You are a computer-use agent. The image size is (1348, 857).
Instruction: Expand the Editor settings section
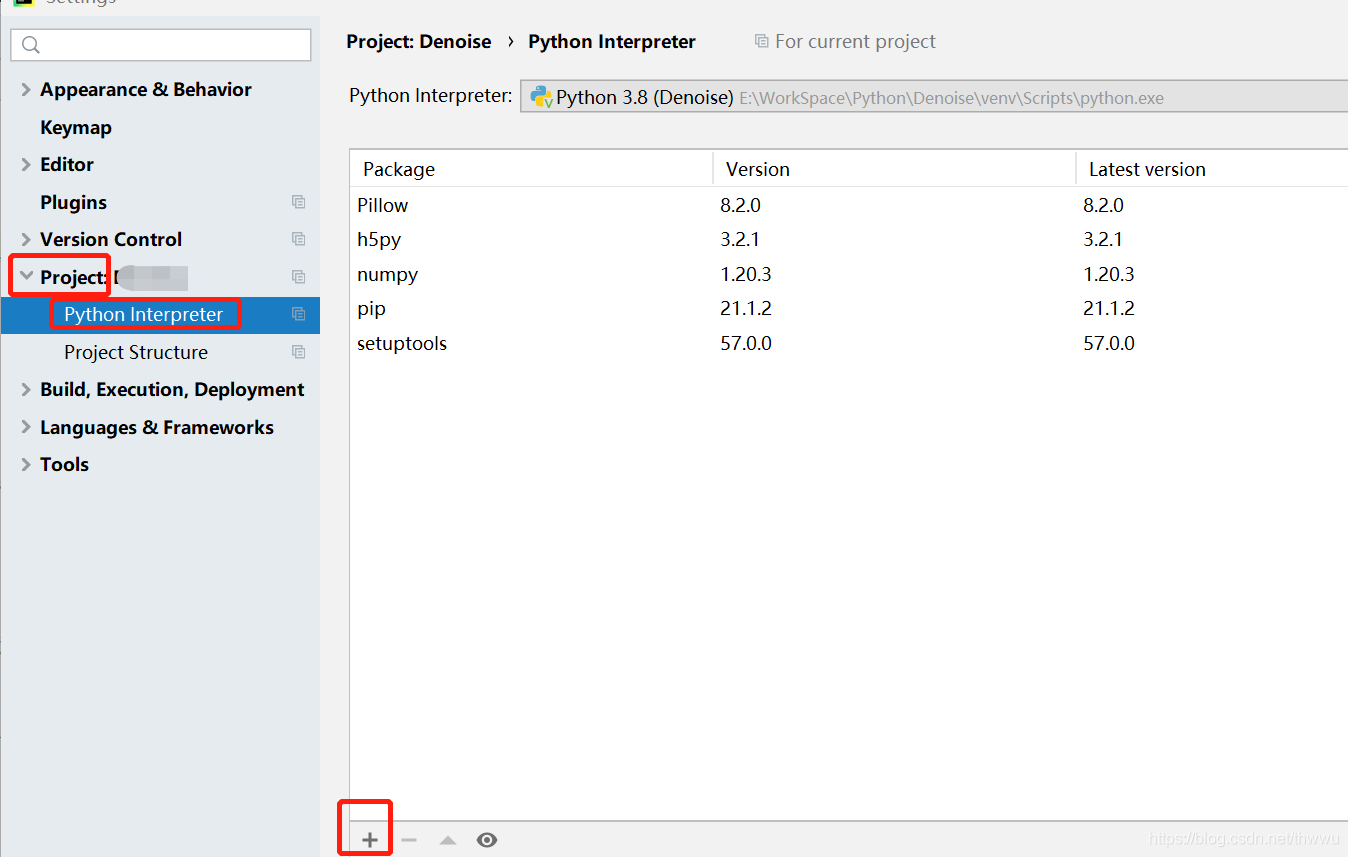[26, 164]
